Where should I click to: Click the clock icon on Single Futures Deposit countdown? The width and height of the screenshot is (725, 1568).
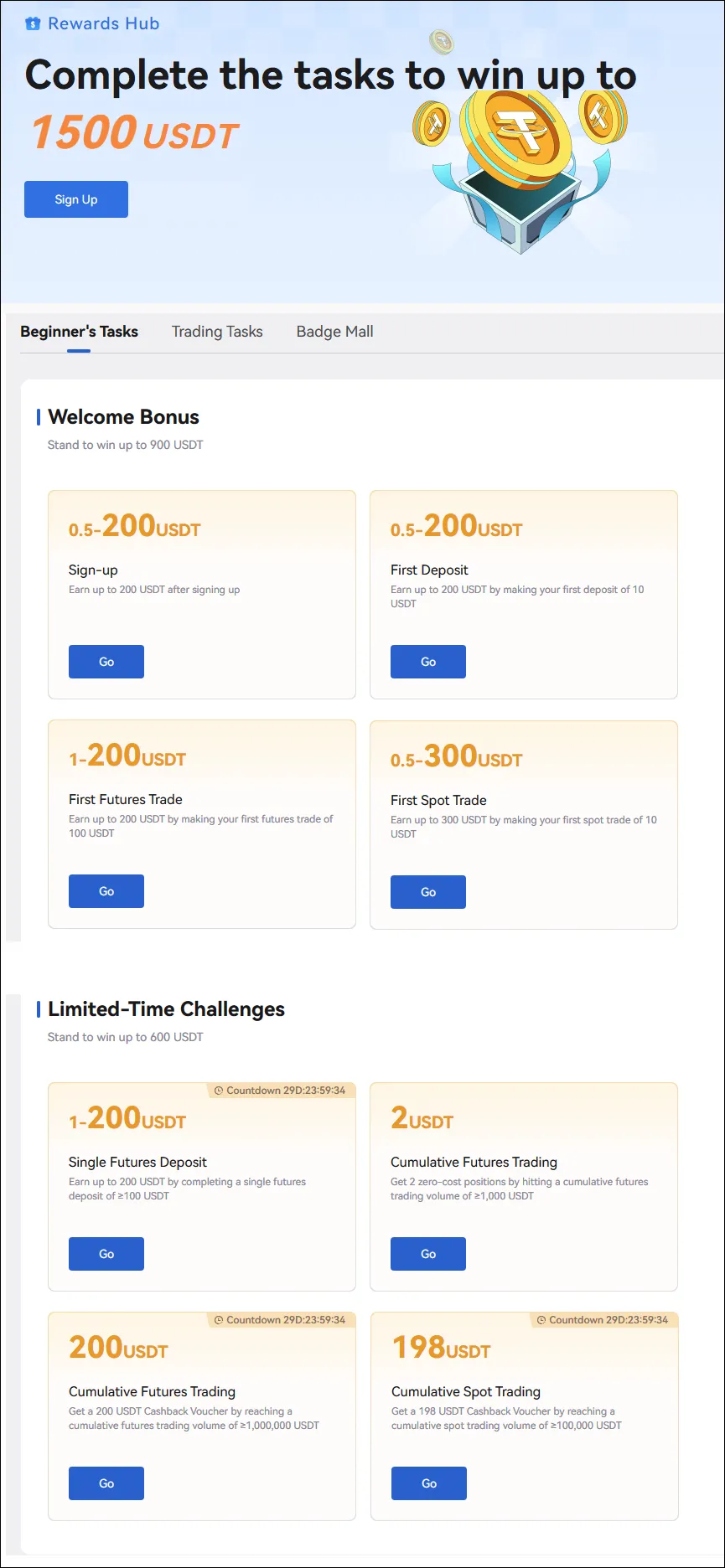(219, 1091)
